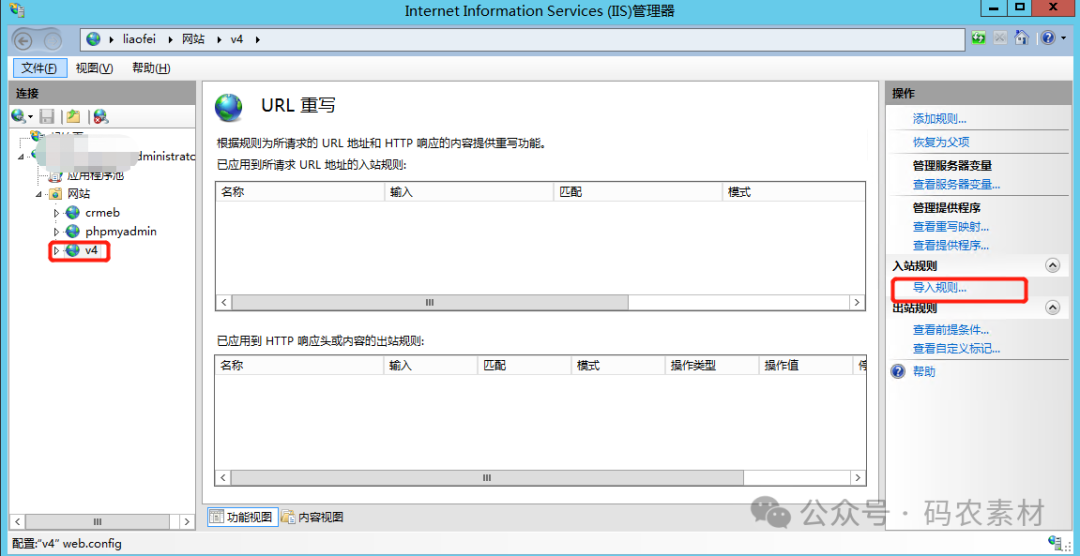1080x556 pixels.
Task: Click the 网站 breadcrumb in address bar
Action: (194, 39)
